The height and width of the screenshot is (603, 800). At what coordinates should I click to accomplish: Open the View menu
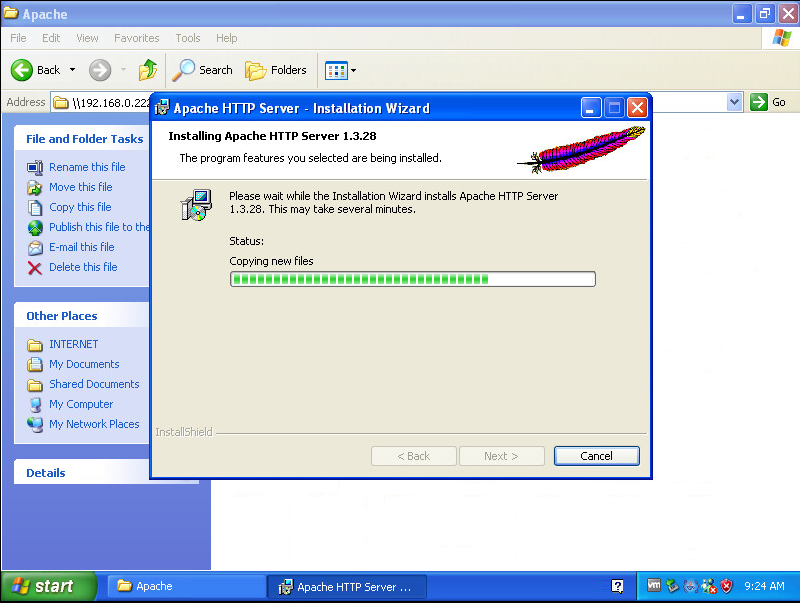point(87,38)
